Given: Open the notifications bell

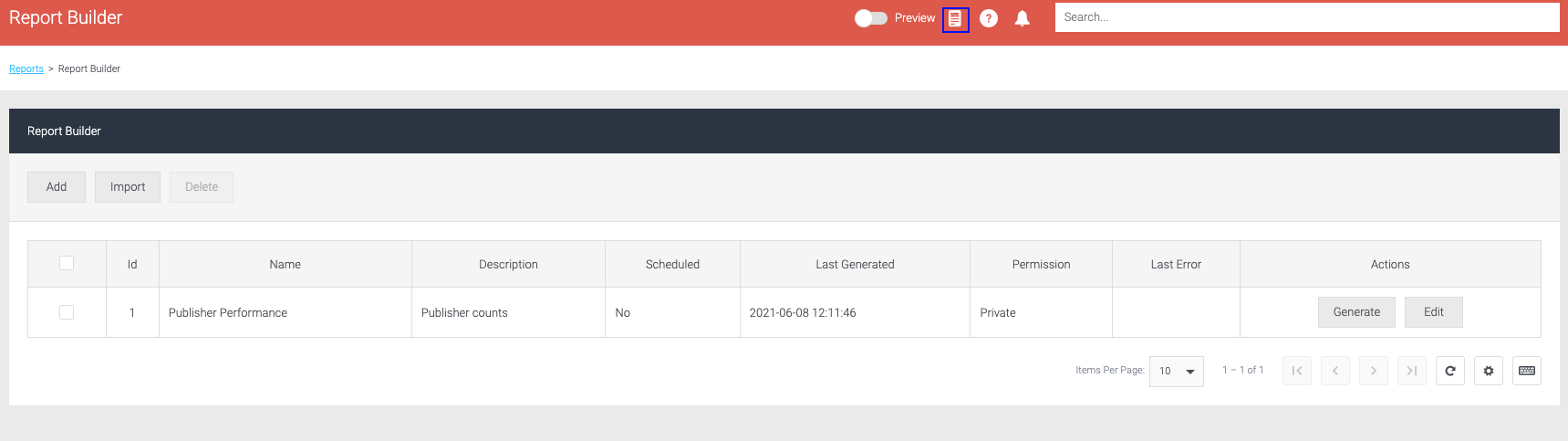Looking at the screenshot, I should 1023,18.
